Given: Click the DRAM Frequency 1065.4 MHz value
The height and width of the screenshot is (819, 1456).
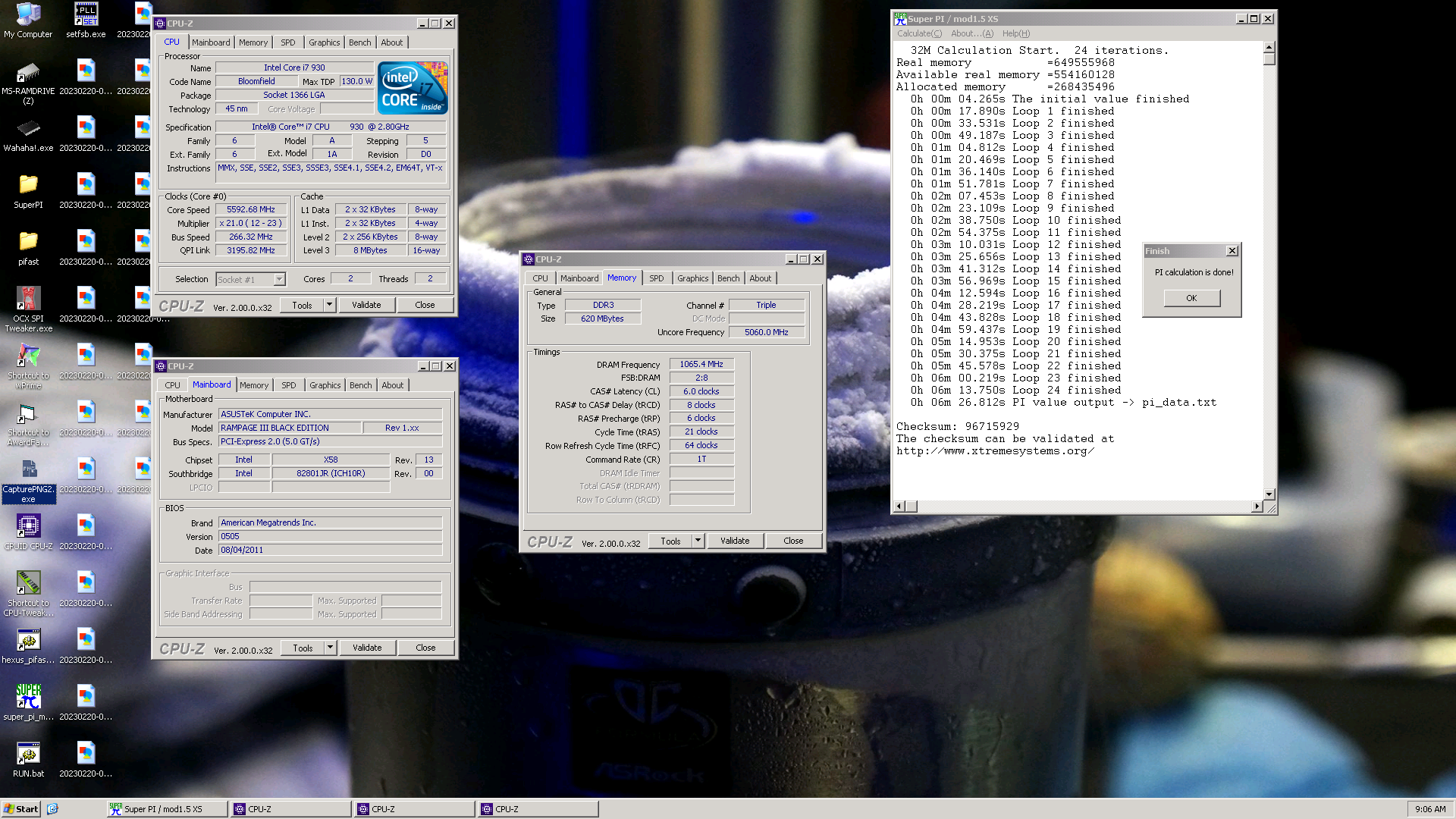Looking at the screenshot, I should tap(701, 364).
